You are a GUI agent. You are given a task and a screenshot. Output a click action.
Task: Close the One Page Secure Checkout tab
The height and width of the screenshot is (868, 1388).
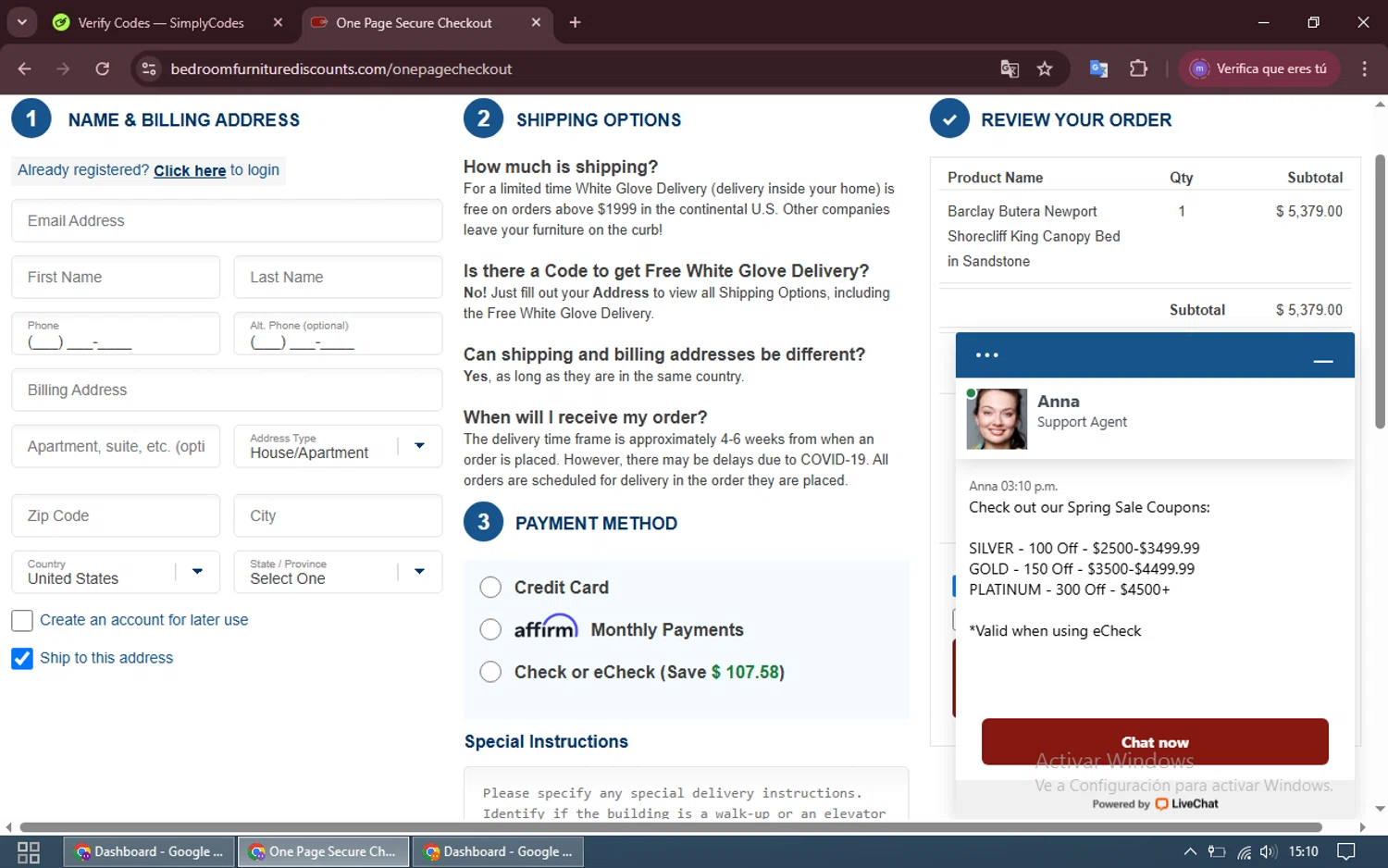click(536, 22)
